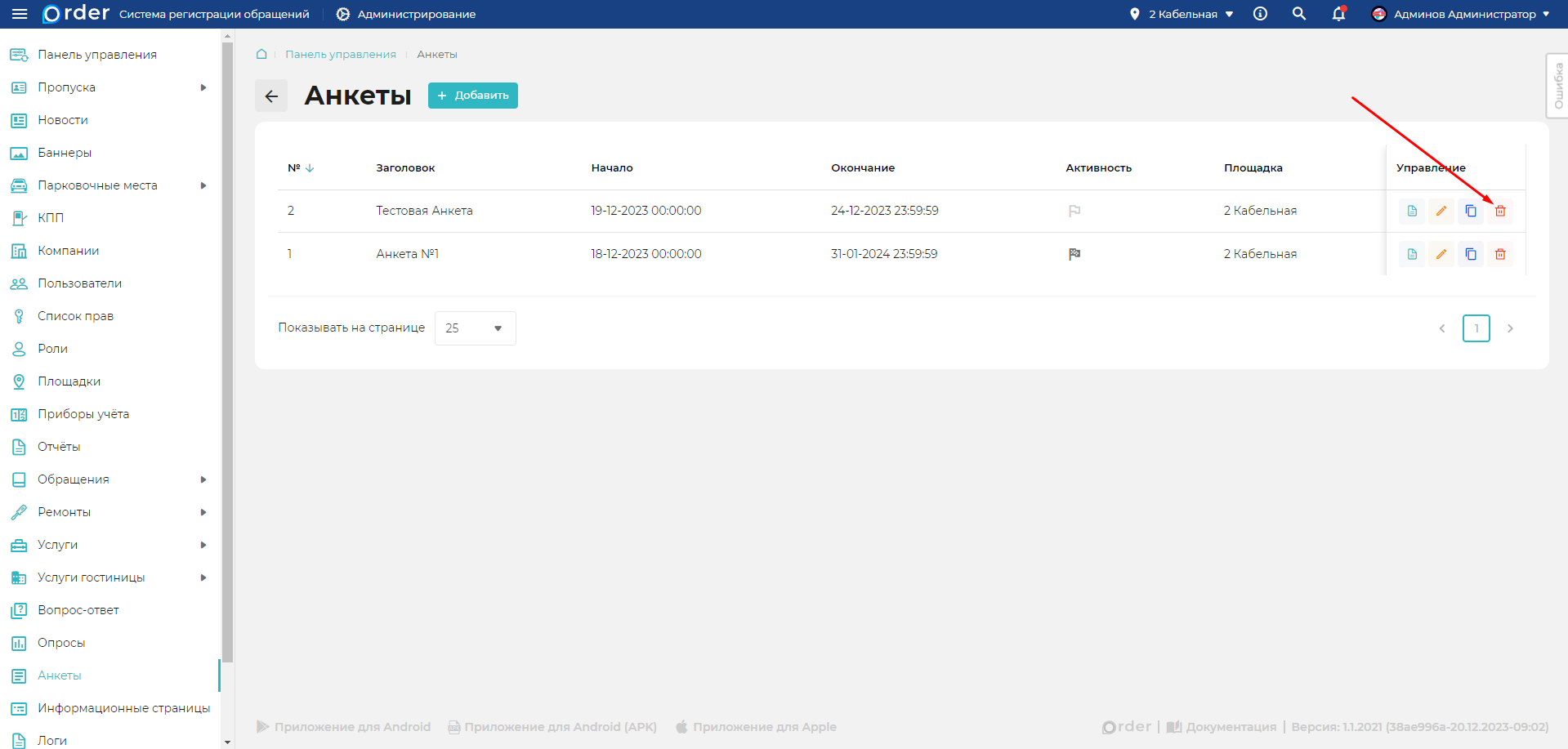View document of Анкета №1
Image resolution: width=1568 pixels, height=749 pixels.
point(1411,254)
